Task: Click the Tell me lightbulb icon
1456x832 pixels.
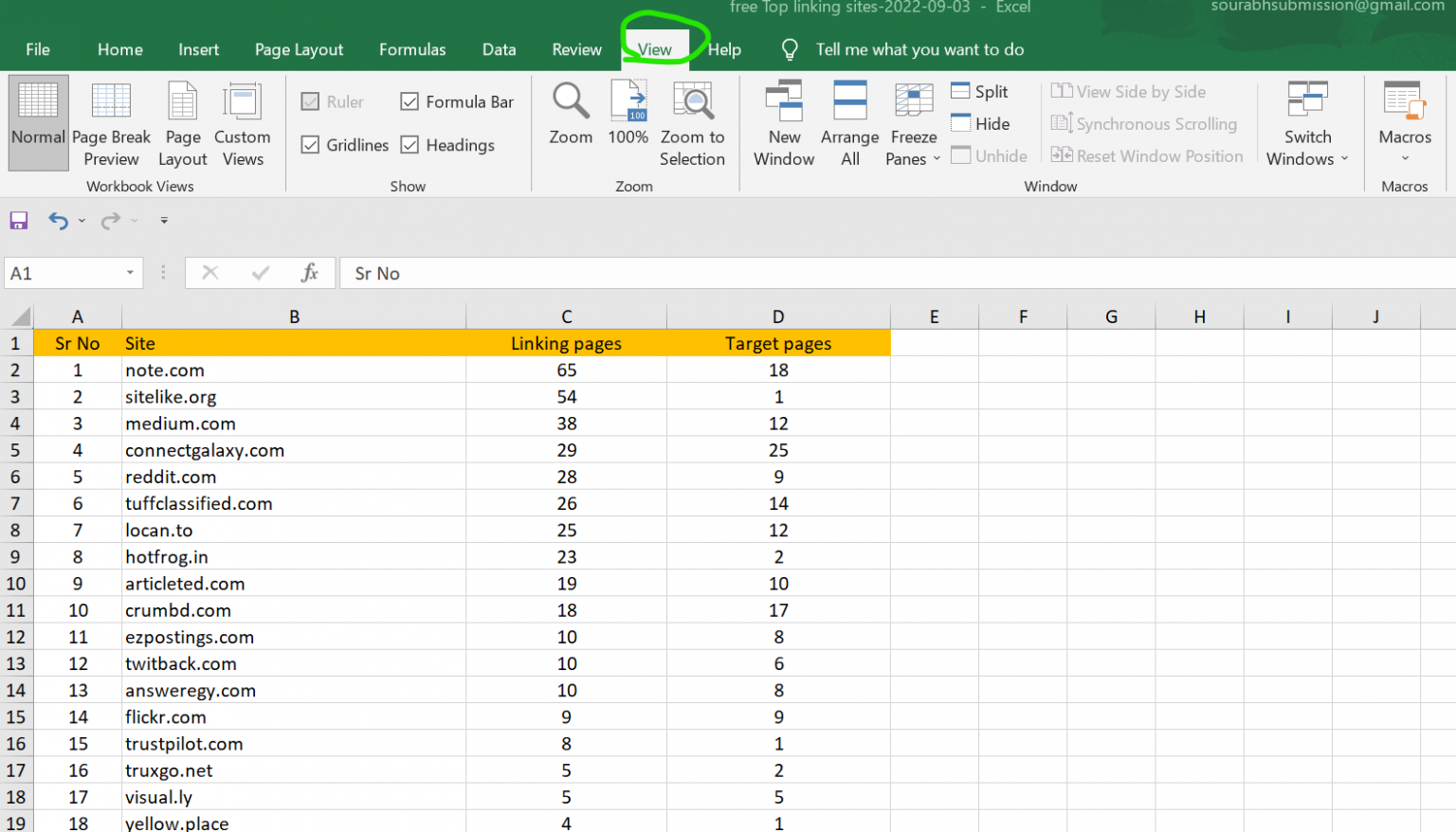Action: tap(789, 49)
